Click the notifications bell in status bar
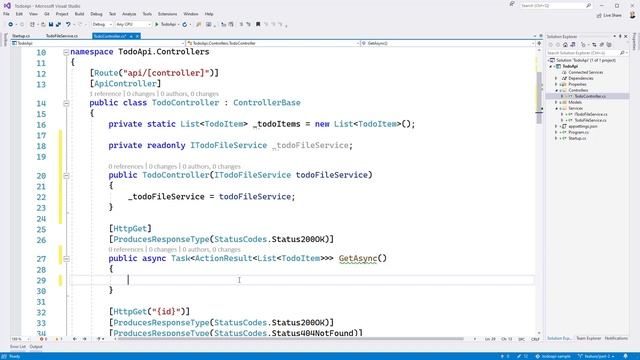 pos(626,356)
